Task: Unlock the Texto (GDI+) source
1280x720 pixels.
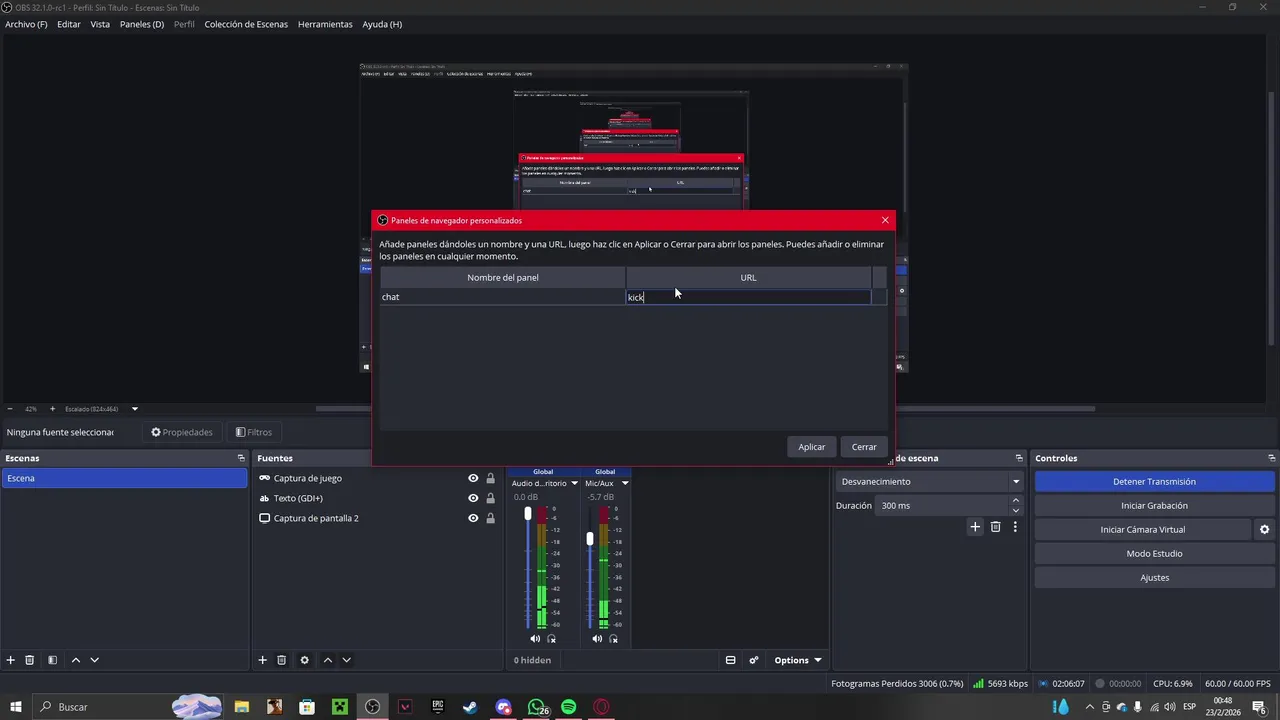Action: [x=490, y=498]
